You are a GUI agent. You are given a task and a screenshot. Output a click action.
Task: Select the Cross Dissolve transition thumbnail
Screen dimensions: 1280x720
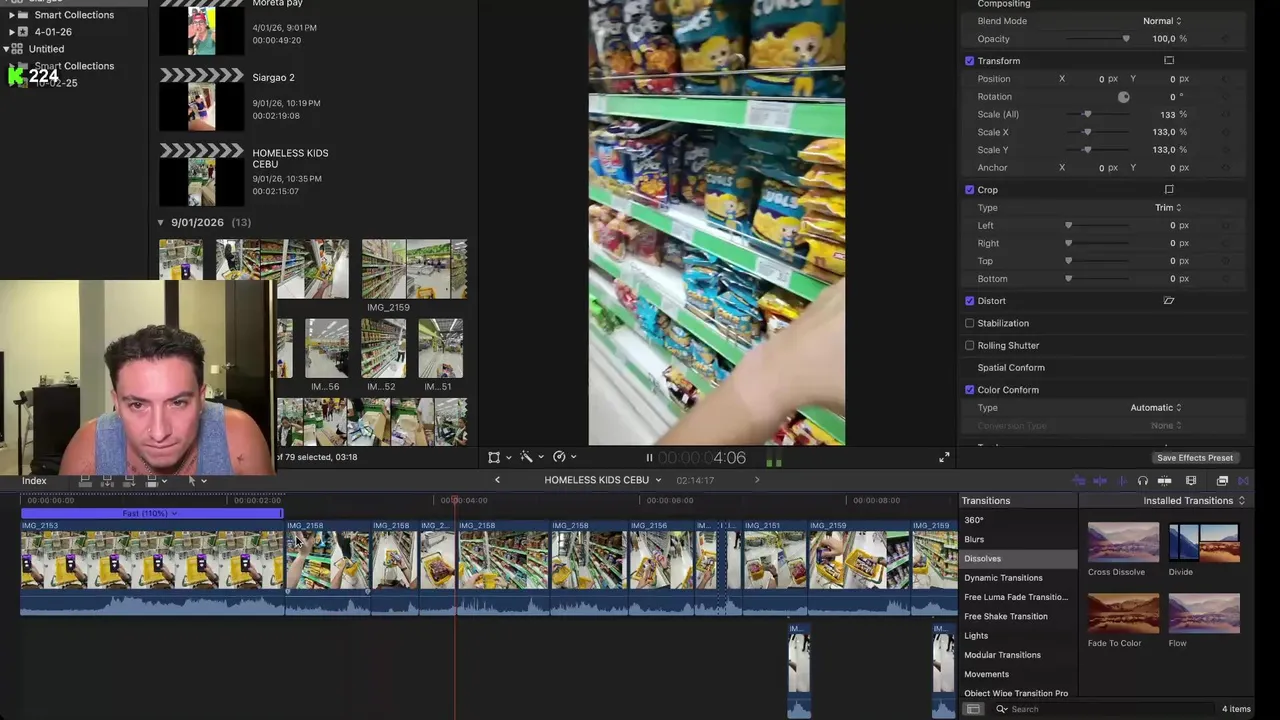[1123, 543]
